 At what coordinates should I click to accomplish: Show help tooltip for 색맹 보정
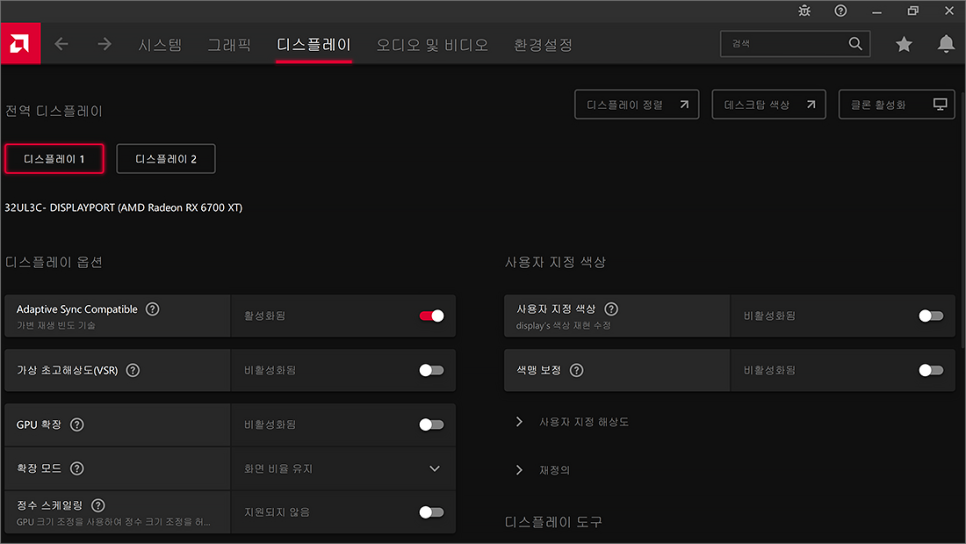[576, 370]
